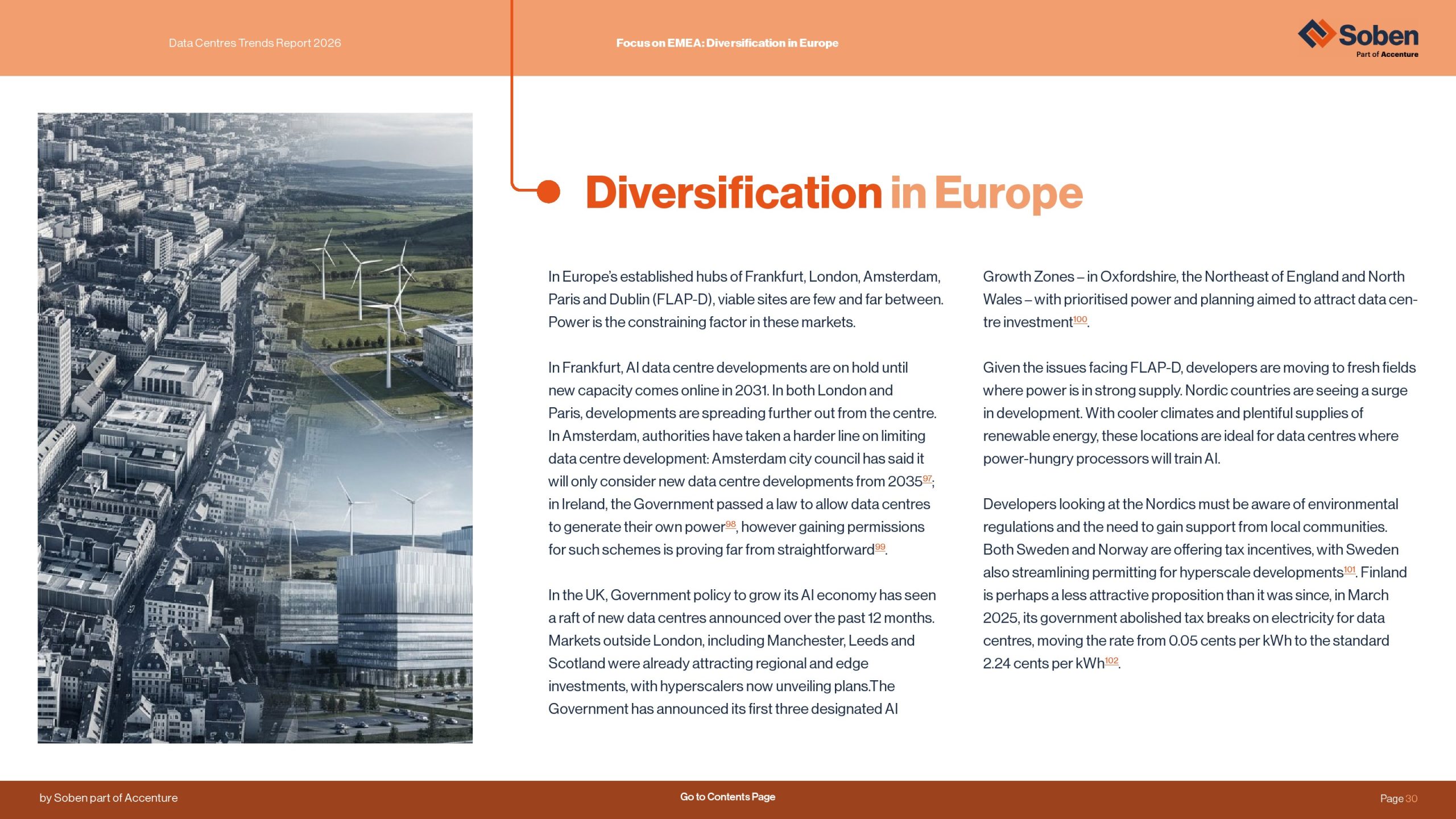Viewport: 1456px width, 819px height.
Task: Click the Soben diamond logo icon
Action: (x=1316, y=34)
